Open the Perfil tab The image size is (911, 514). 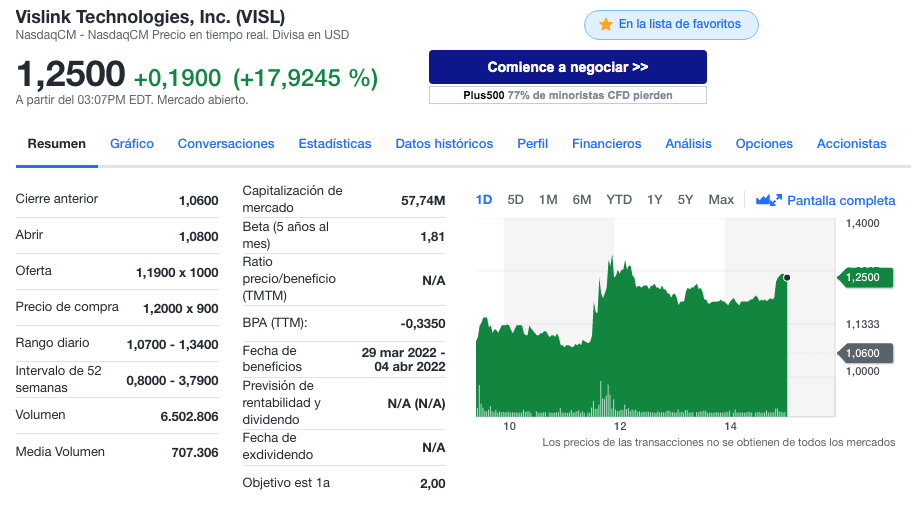tap(533, 144)
